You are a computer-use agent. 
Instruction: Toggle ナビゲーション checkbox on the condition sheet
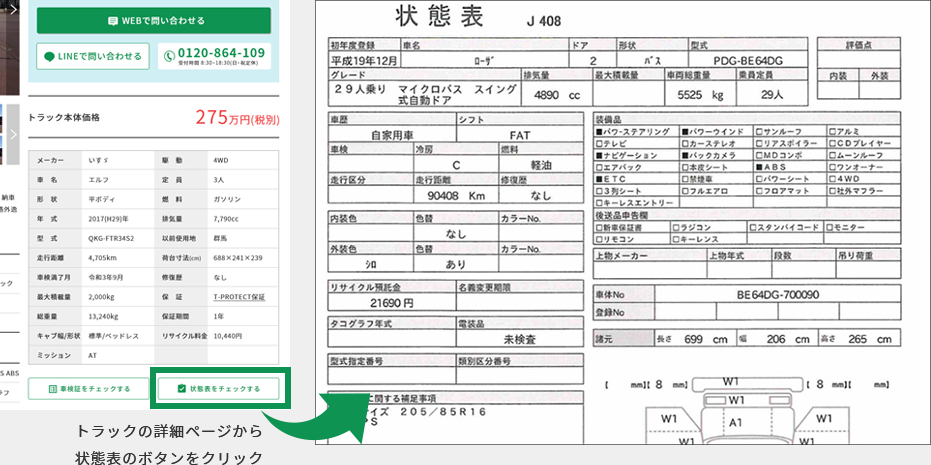click(x=599, y=156)
